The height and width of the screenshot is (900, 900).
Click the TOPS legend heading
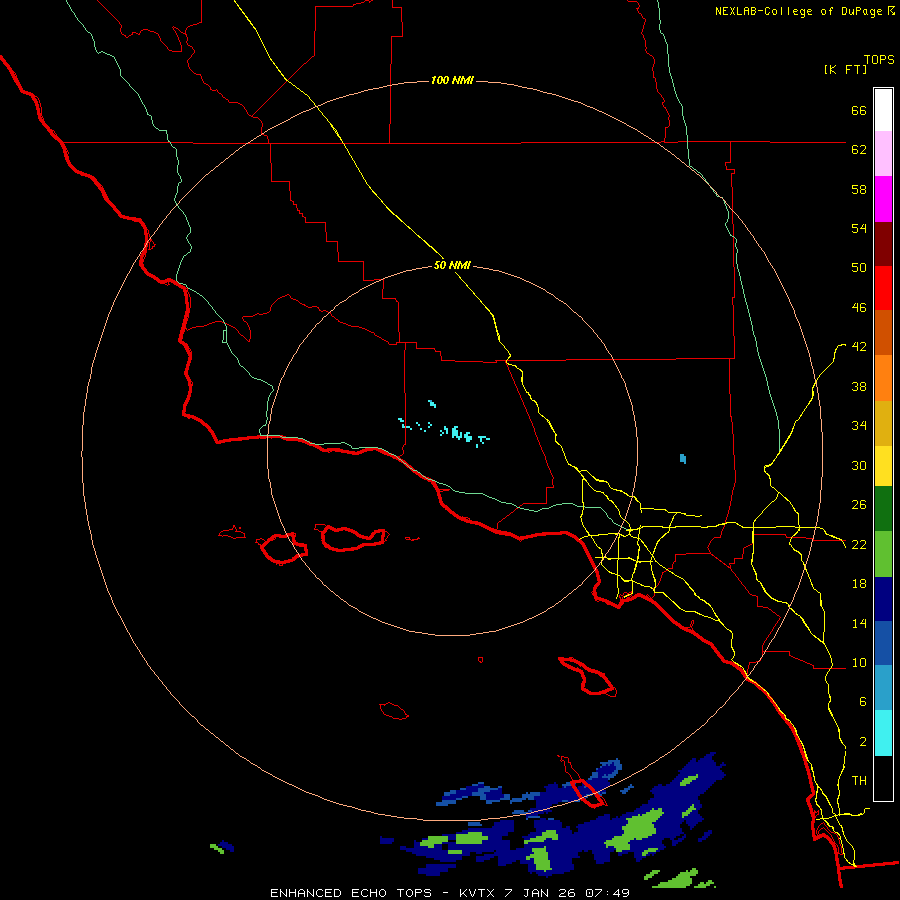[x=879, y=59]
